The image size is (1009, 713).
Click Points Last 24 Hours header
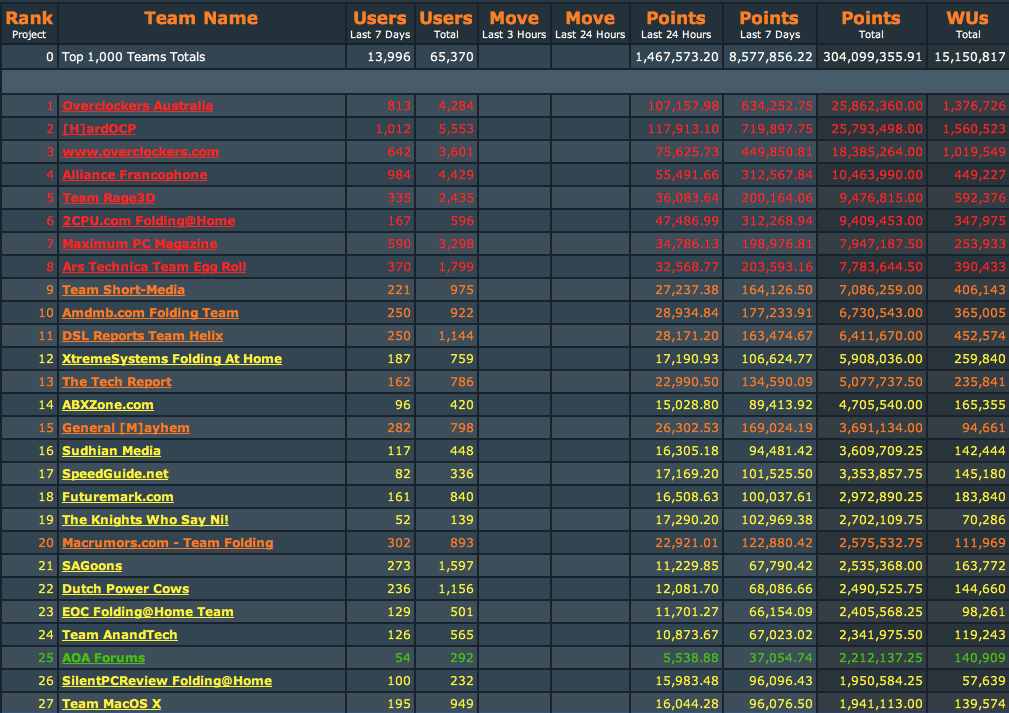tap(676, 24)
